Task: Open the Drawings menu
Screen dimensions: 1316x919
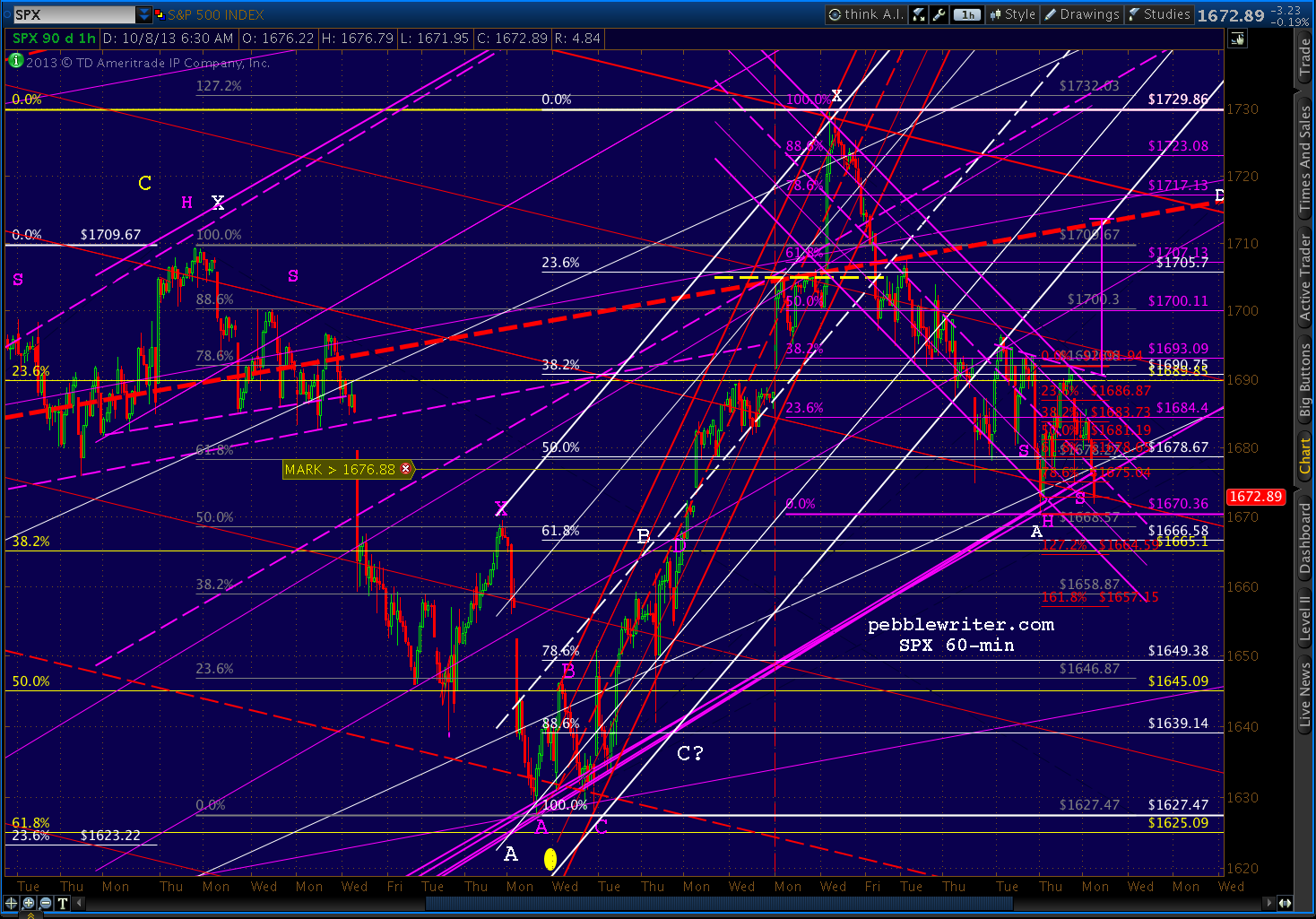Action: [x=1081, y=14]
